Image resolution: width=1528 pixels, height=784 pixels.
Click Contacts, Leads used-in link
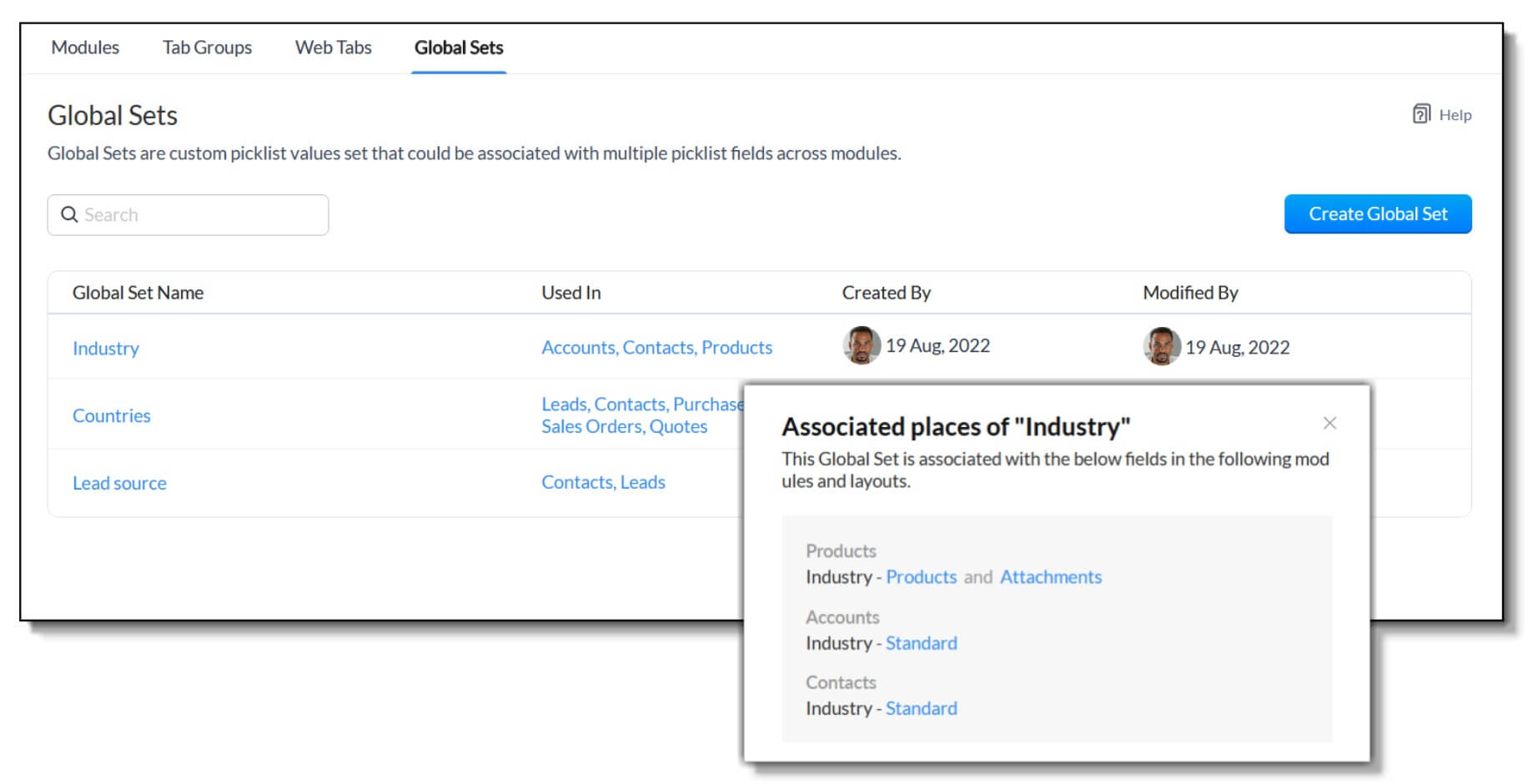coord(603,482)
